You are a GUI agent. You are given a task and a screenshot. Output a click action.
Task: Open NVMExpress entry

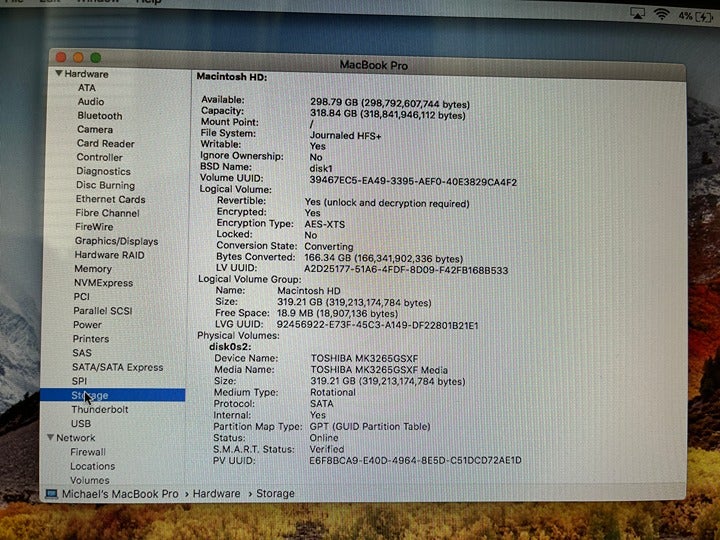click(x=103, y=283)
